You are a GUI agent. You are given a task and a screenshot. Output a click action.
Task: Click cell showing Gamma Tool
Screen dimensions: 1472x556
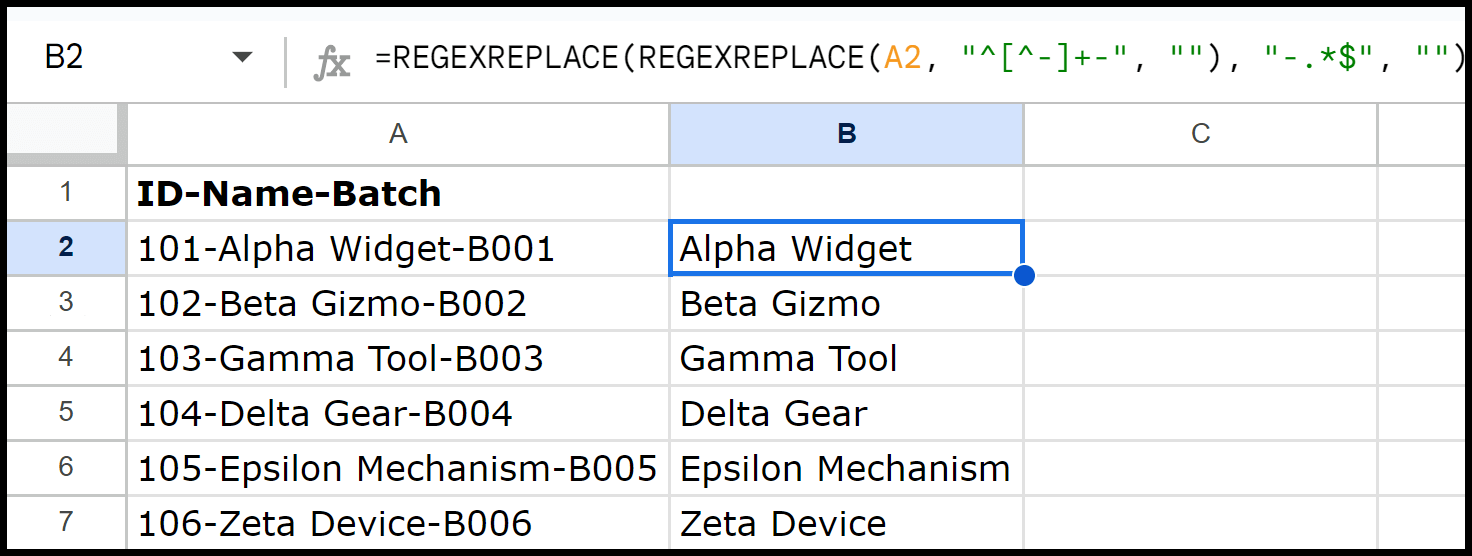pyautogui.click(x=847, y=358)
